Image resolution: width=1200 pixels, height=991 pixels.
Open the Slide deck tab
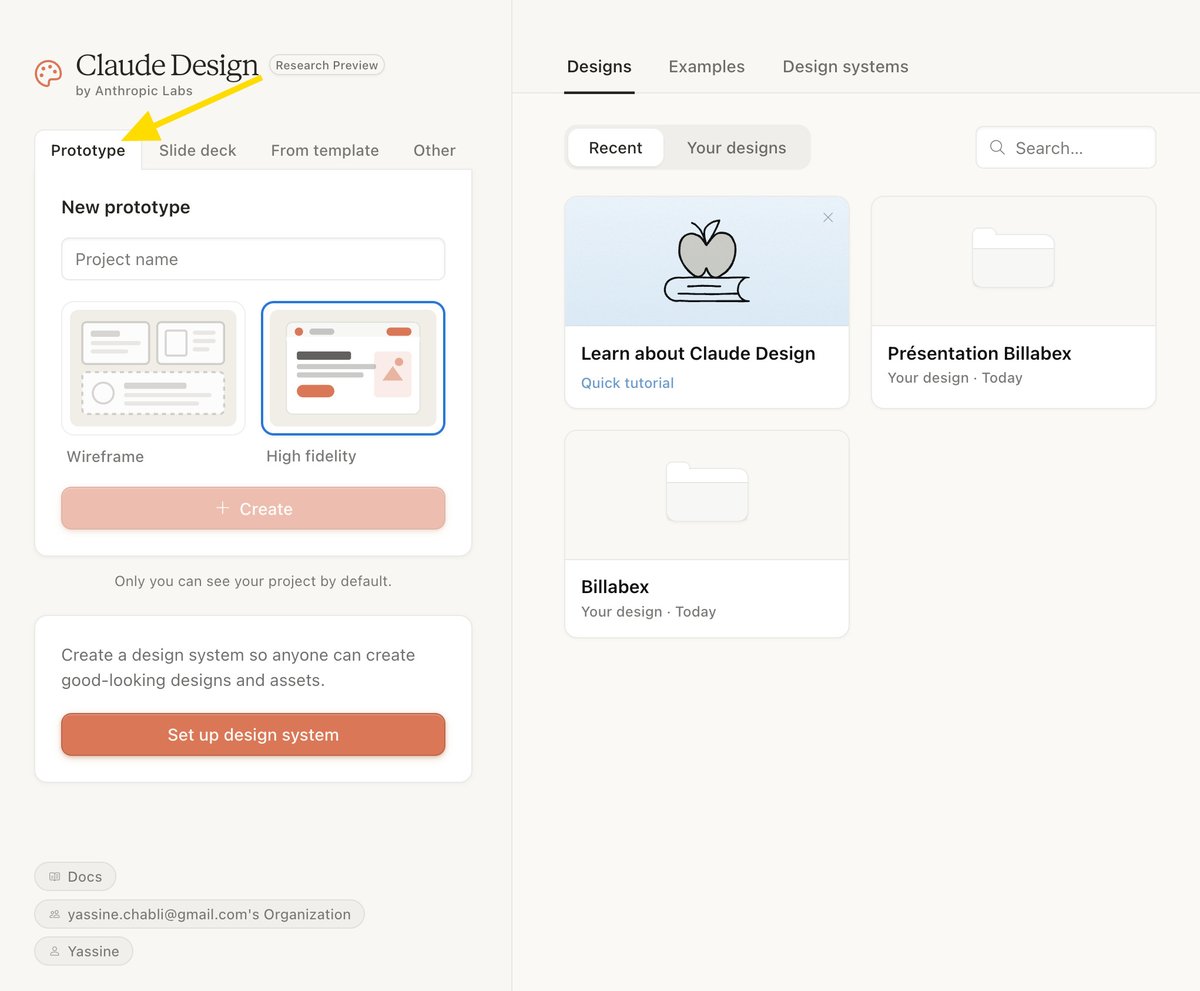[198, 150]
